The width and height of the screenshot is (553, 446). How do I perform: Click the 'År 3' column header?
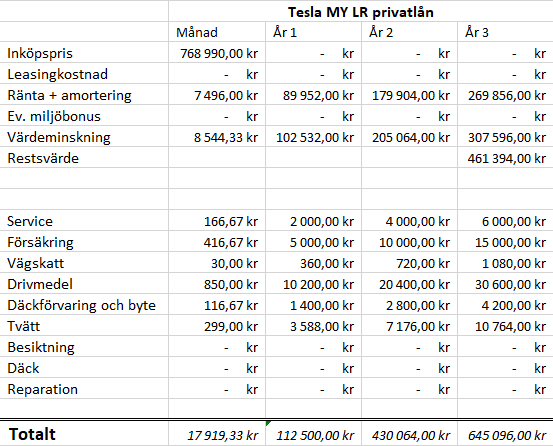(505, 32)
